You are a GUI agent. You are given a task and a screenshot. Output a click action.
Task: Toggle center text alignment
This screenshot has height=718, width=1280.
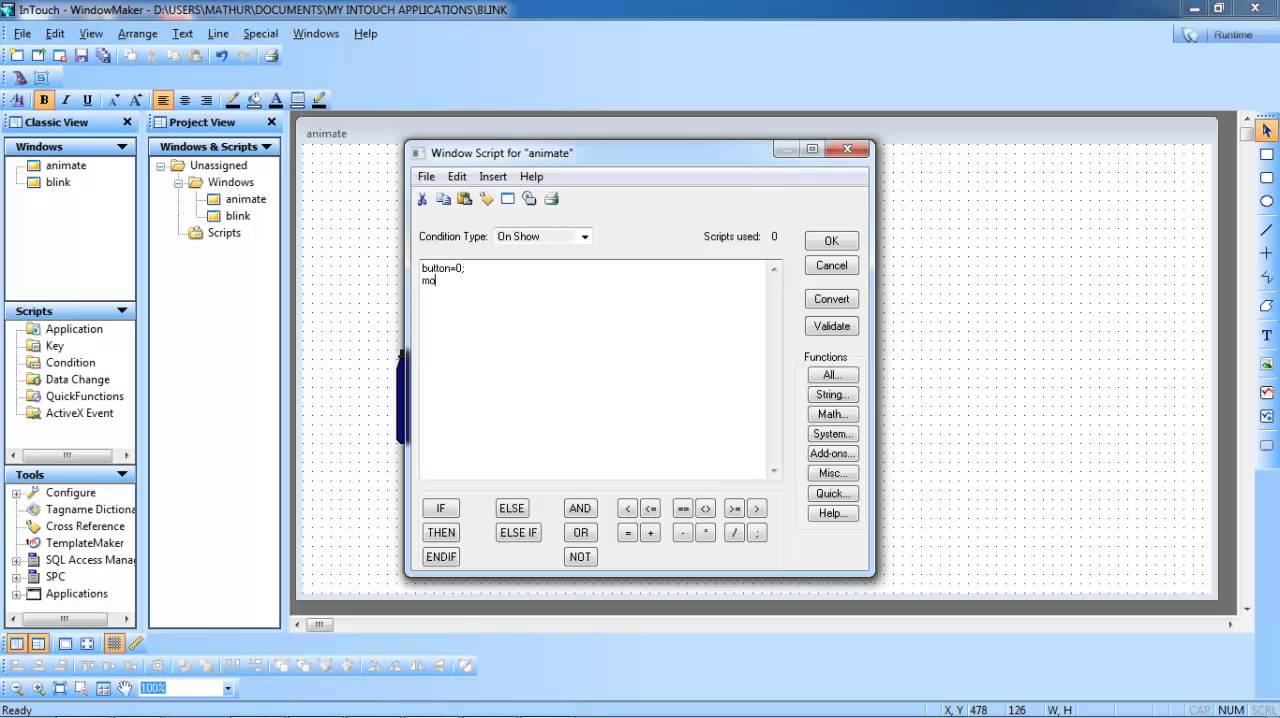click(x=185, y=100)
